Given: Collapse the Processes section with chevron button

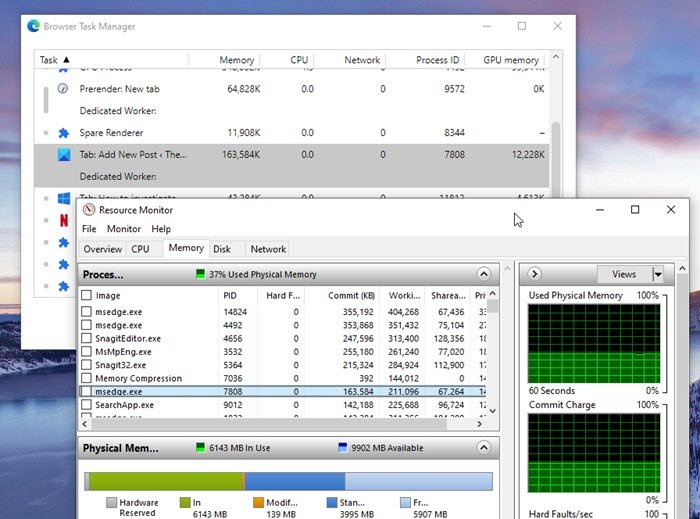Looking at the screenshot, I should (x=484, y=274).
